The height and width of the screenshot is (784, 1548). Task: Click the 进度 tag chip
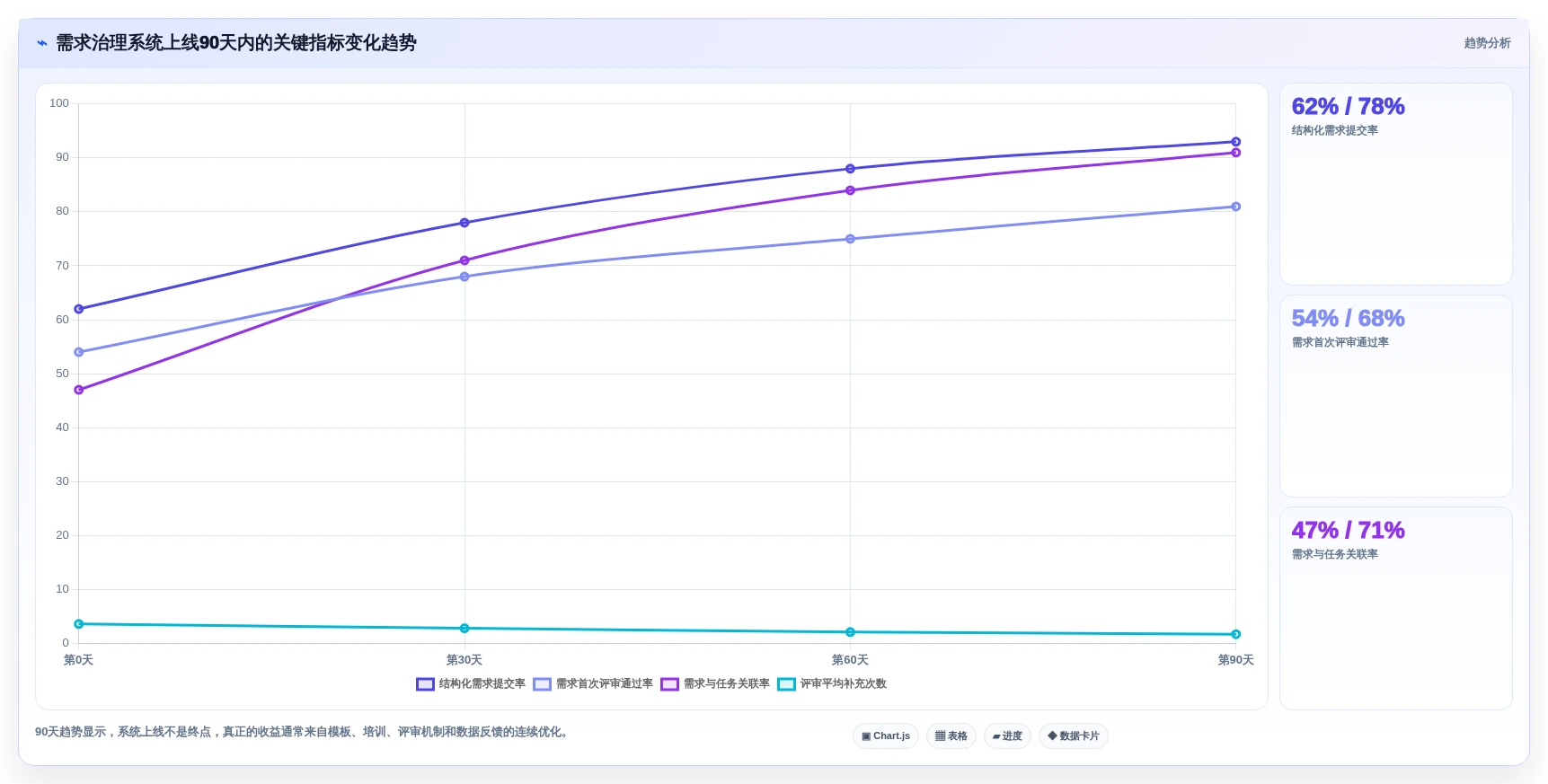pyautogui.click(x=1007, y=736)
